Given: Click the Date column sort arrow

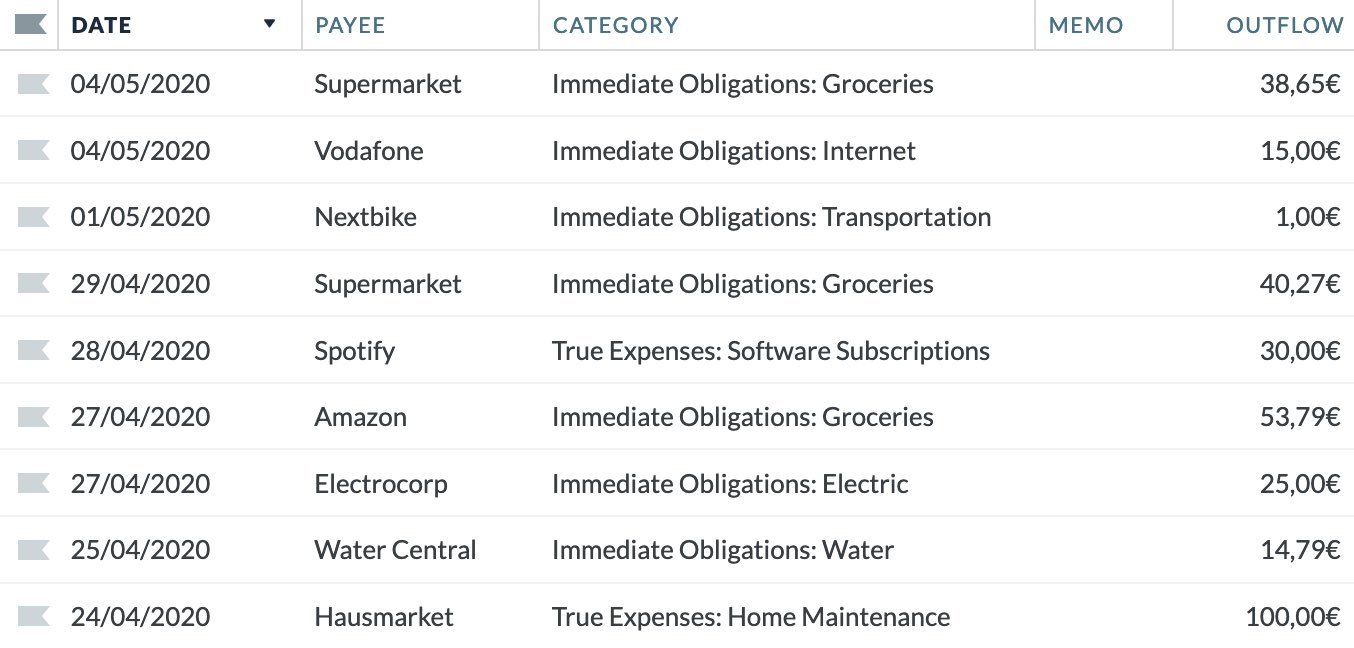Looking at the screenshot, I should click(x=269, y=24).
